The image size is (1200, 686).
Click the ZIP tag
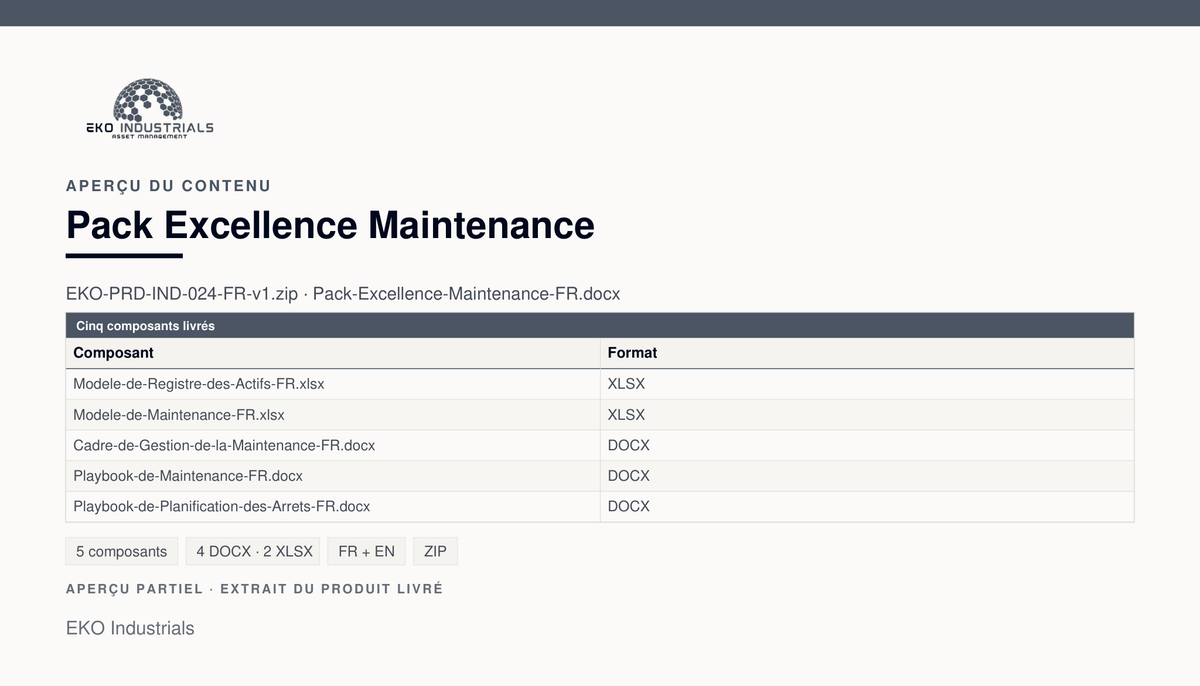435,552
